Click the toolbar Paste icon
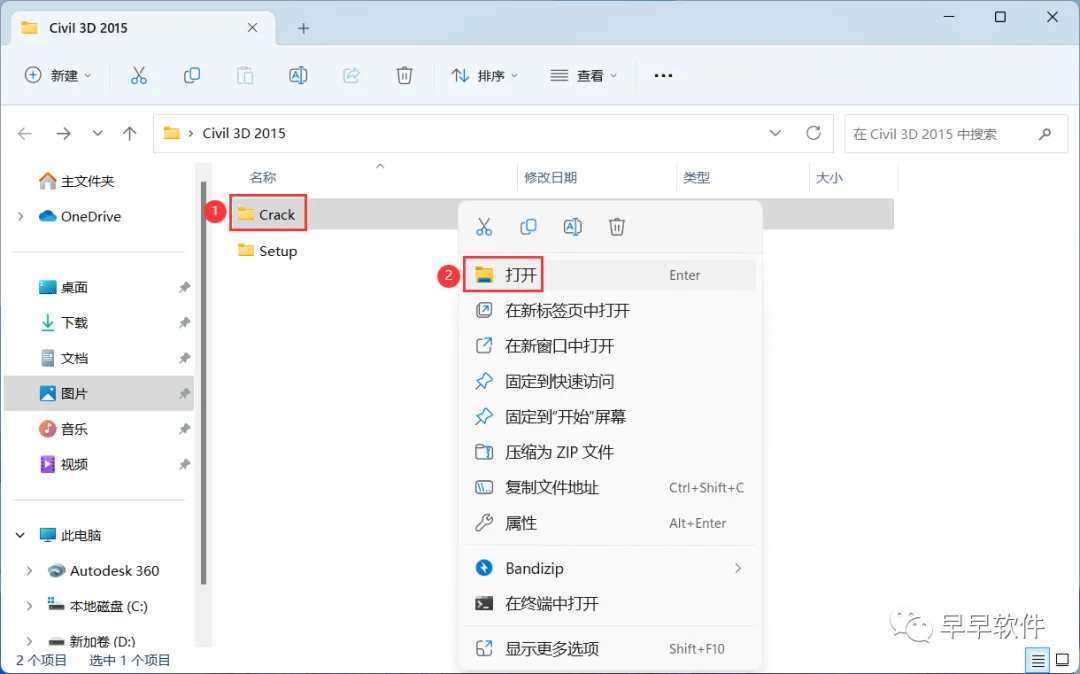 coord(245,75)
